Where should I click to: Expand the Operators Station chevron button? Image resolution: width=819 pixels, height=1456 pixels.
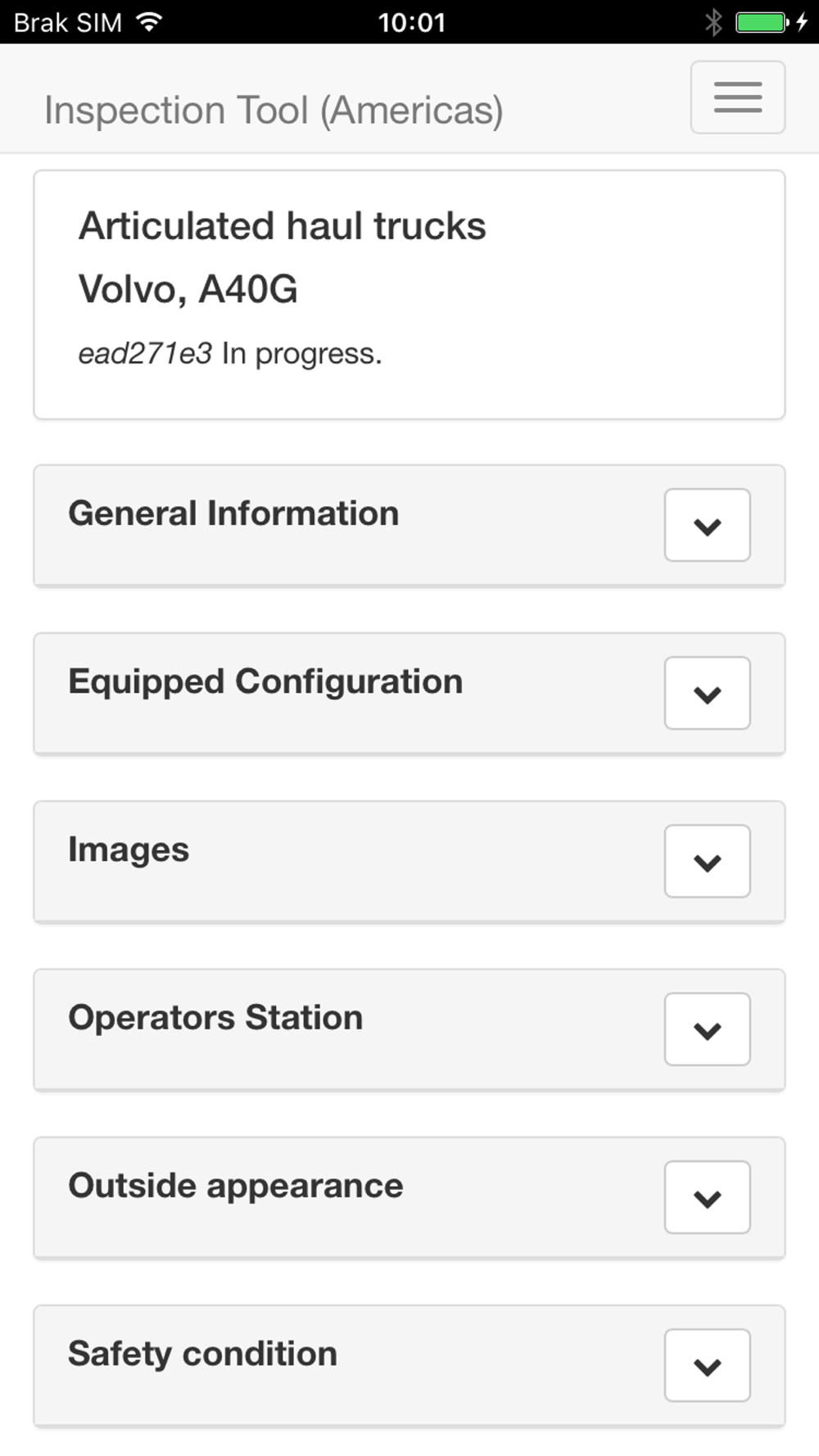click(x=707, y=1029)
